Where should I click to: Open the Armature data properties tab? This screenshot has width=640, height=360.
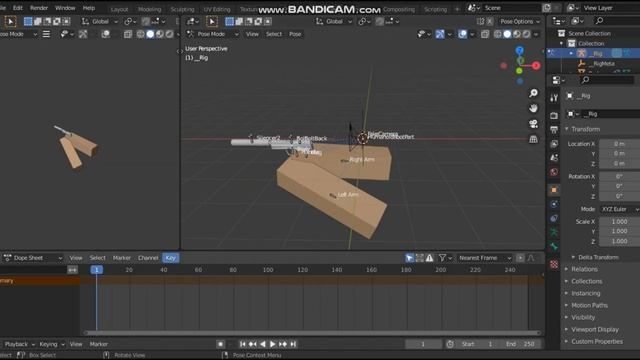pyautogui.click(x=554, y=232)
